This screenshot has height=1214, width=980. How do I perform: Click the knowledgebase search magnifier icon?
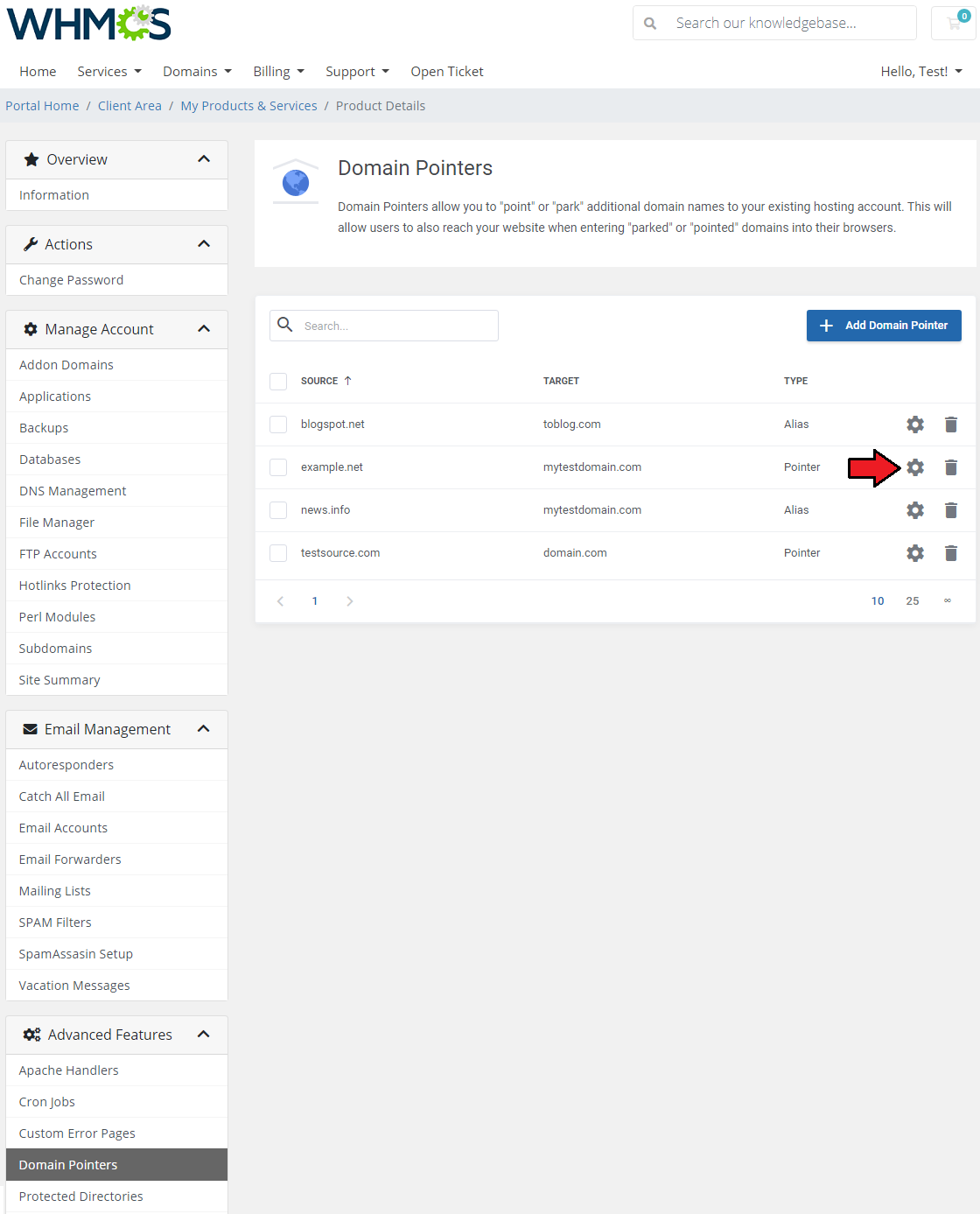(x=650, y=24)
